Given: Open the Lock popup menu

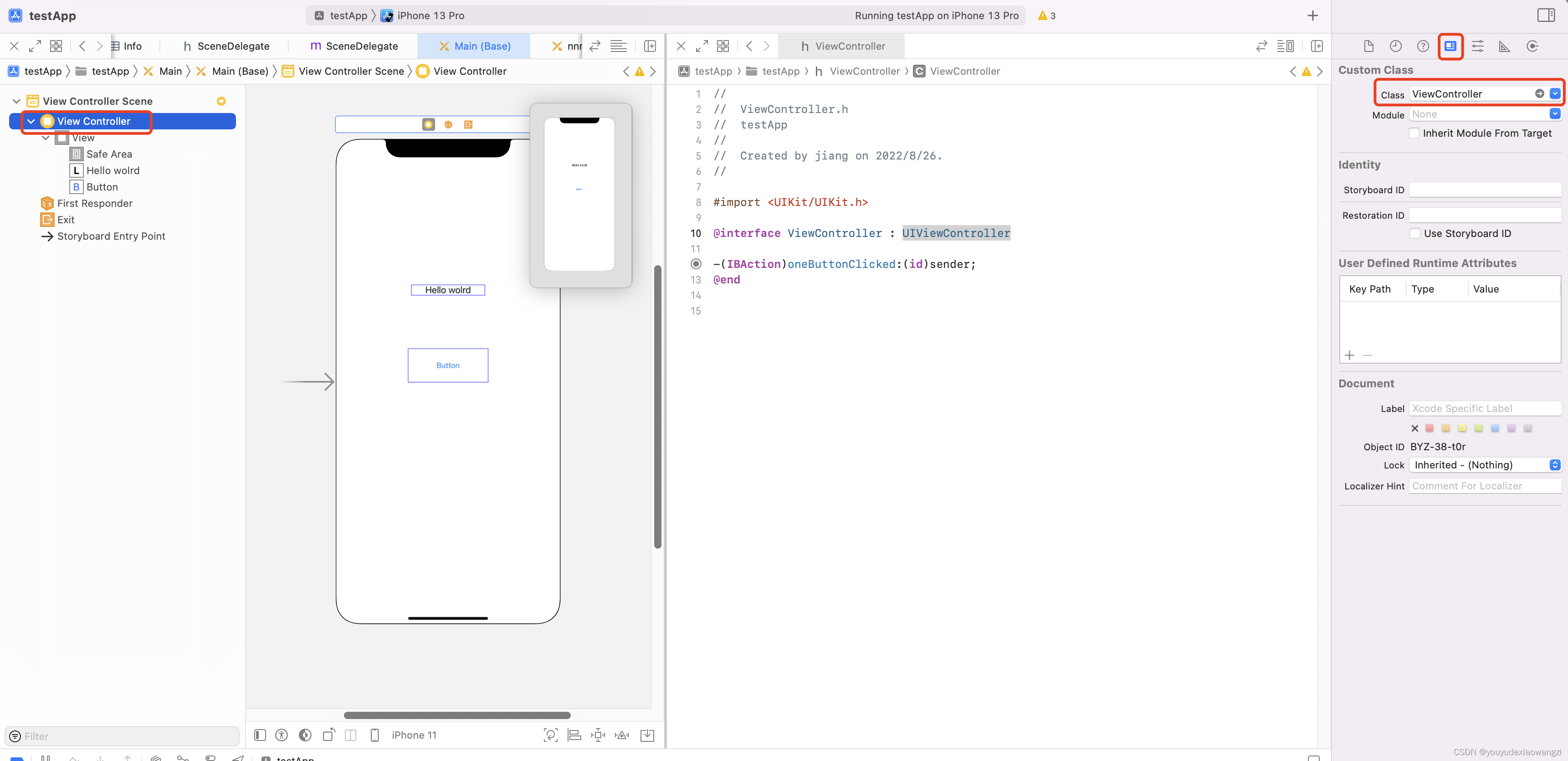Looking at the screenshot, I should [1485, 465].
